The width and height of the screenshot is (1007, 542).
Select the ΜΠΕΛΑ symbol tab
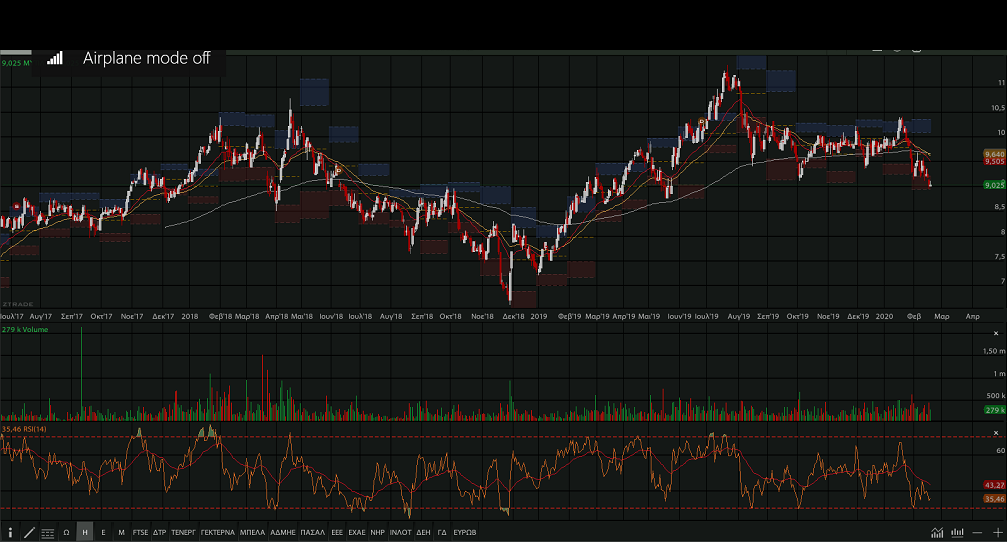[x=253, y=532]
